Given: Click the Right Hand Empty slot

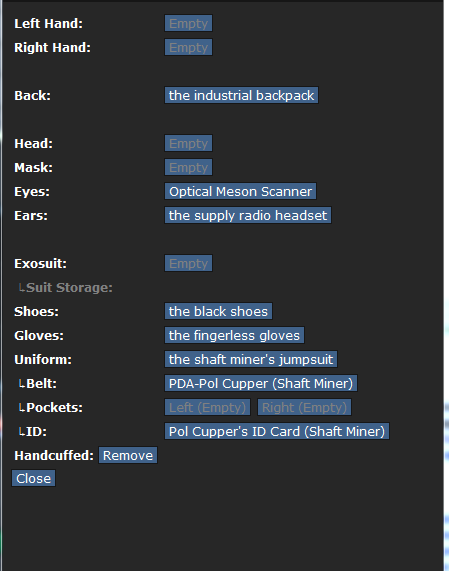Looking at the screenshot, I should [x=188, y=47].
